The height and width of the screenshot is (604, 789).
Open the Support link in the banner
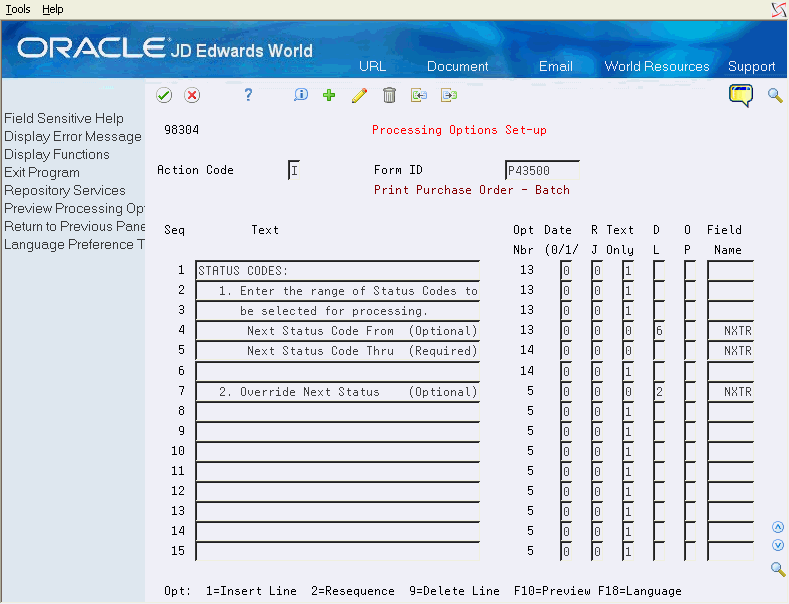pyautogui.click(x=751, y=66)
